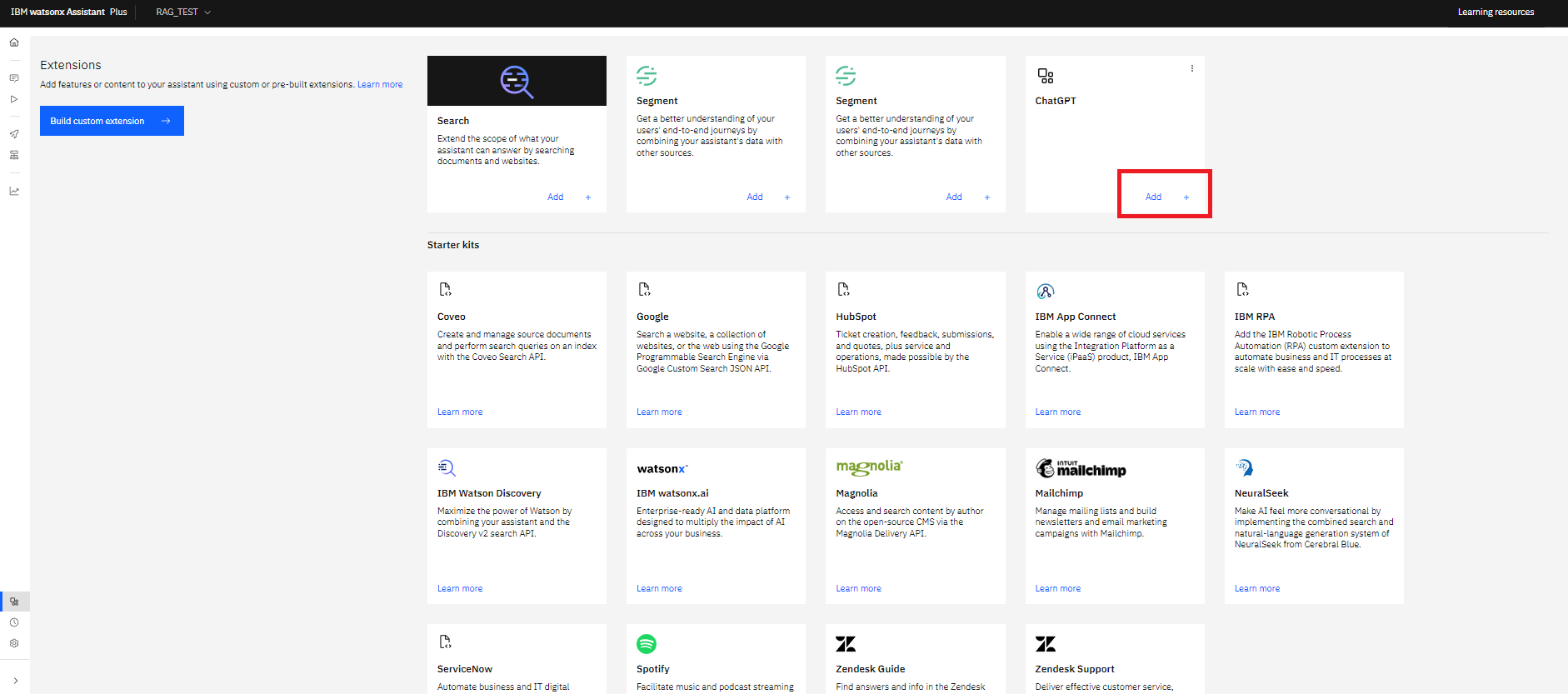Open the ChatGPT card overflow menu
This screenshot has width=1568, height=694.
pos(1192,68)
